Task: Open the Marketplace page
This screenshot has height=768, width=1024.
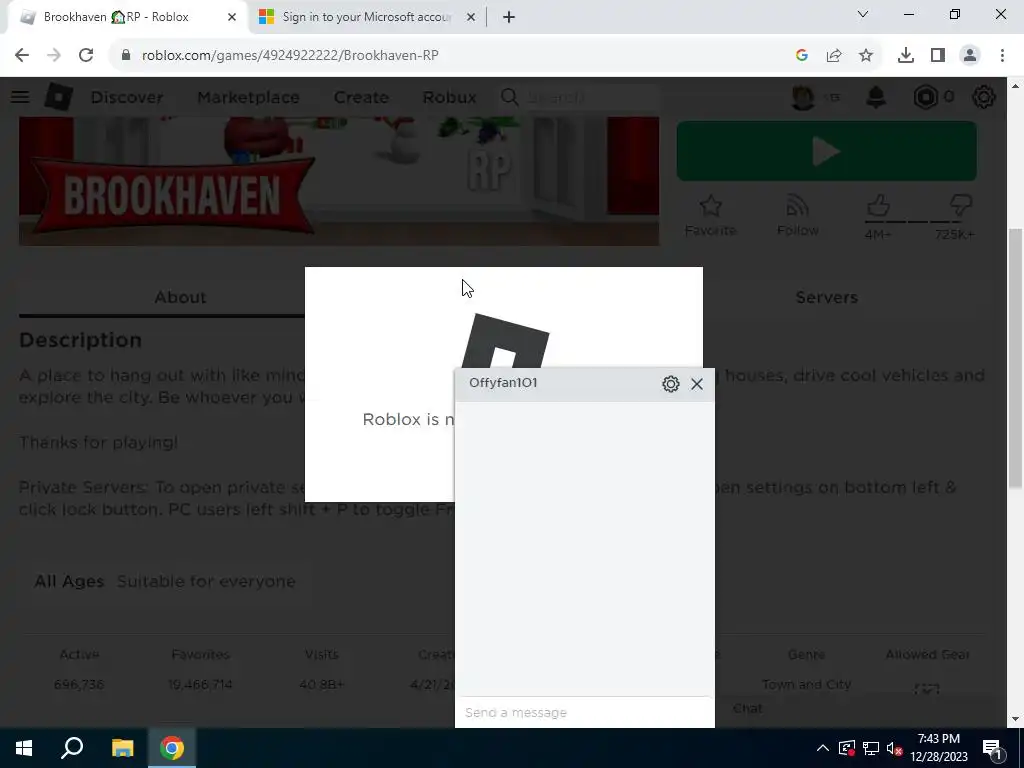Action: pos(248,97)
